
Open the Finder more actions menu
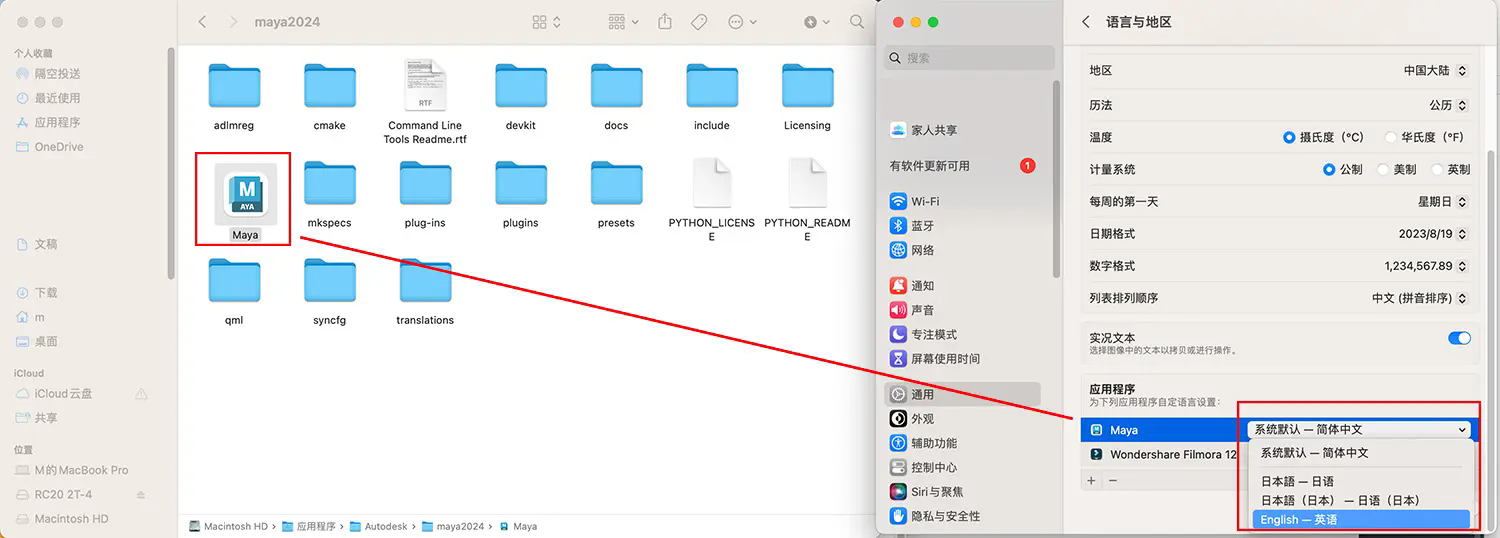742,21
